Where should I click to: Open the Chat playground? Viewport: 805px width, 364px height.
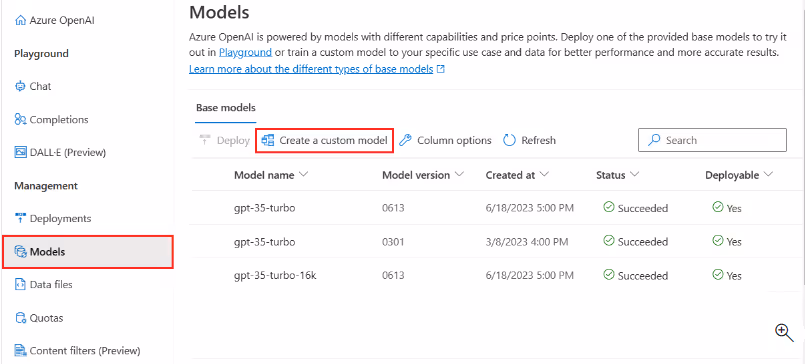(x=33, y=86)
